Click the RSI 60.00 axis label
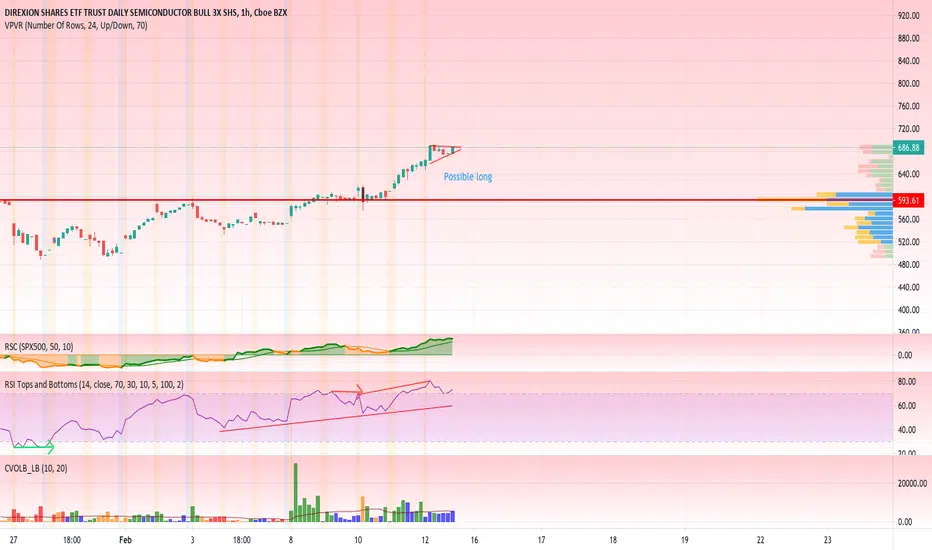Image resolution: width=932 pixels, height=550 pixels. [x=906, y=406]
